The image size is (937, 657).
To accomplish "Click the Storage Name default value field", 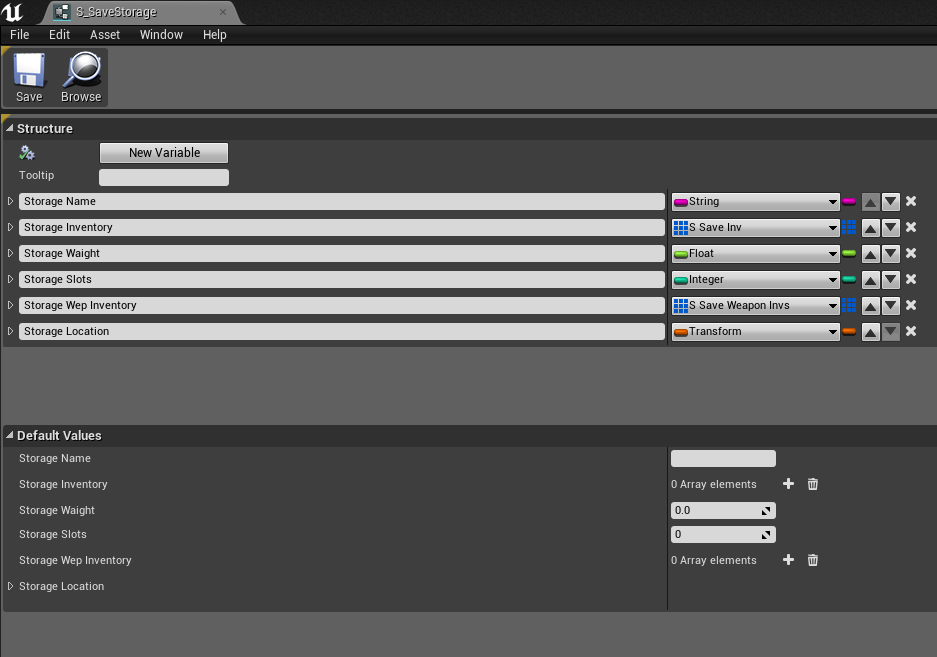I will pyautogui.click(x=723, y=459).
